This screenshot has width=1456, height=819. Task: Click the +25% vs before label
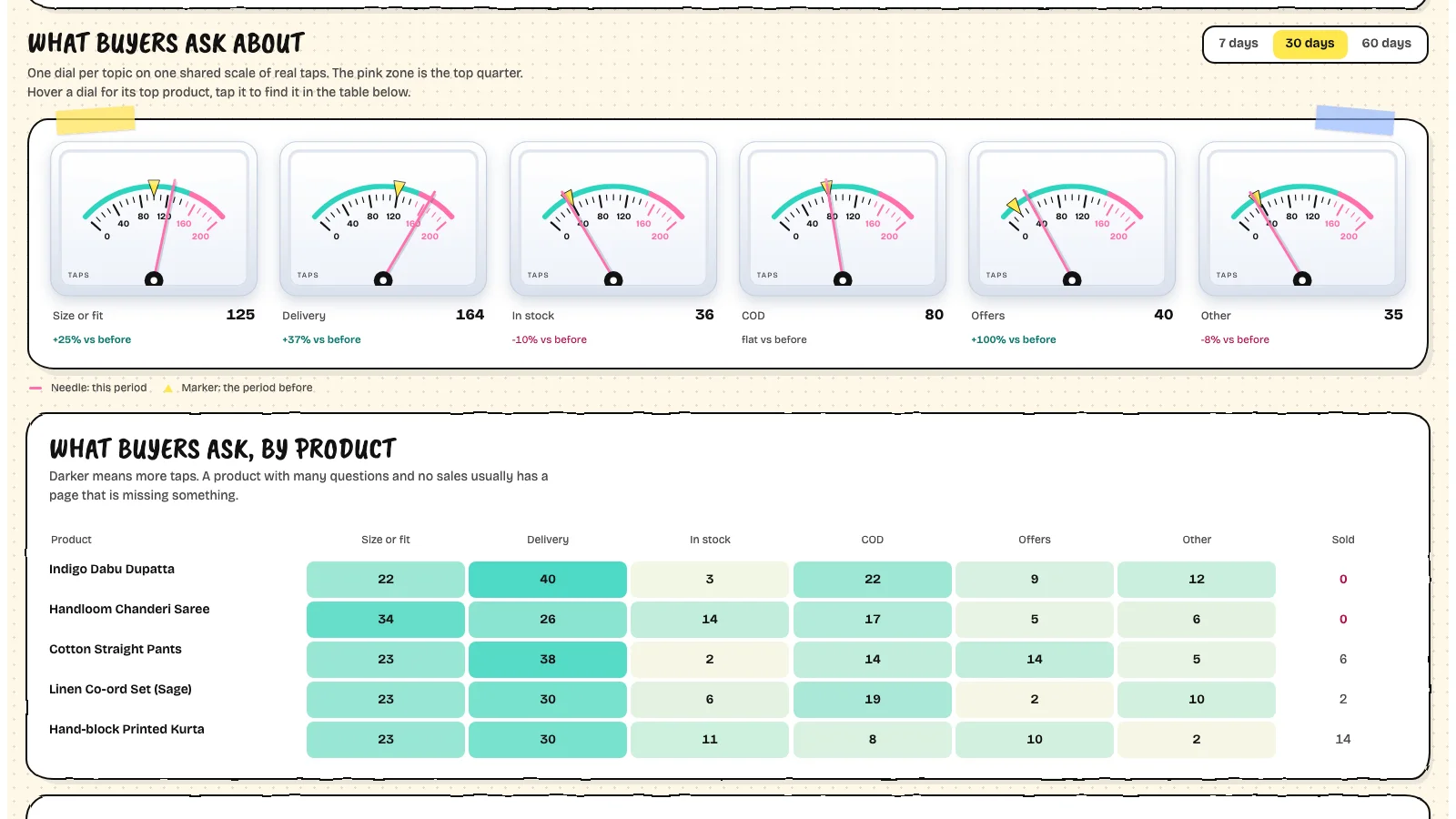(92, 339)
